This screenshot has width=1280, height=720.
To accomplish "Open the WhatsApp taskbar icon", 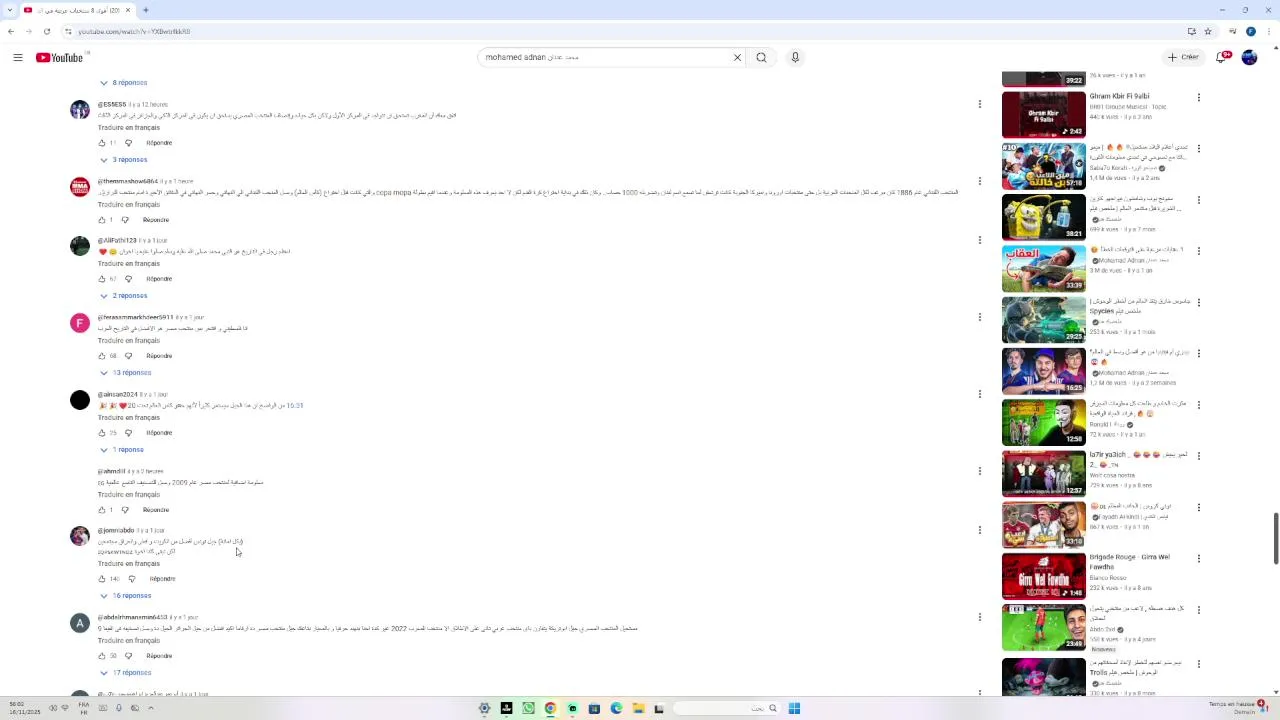I will click(528, 708).
